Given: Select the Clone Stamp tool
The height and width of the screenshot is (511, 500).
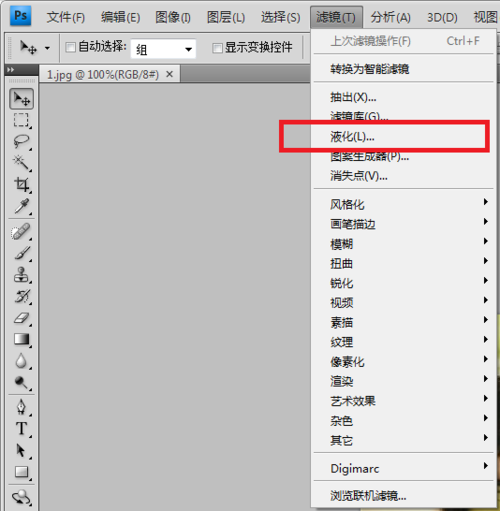Looking at the screenshot, I should tap(21, 275).
